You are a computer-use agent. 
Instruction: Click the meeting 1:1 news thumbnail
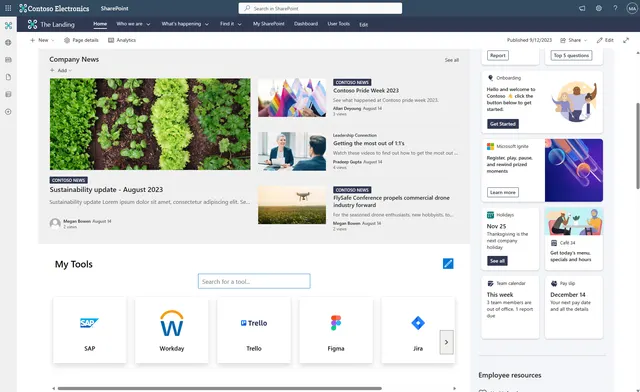click(x=292, y=151)
